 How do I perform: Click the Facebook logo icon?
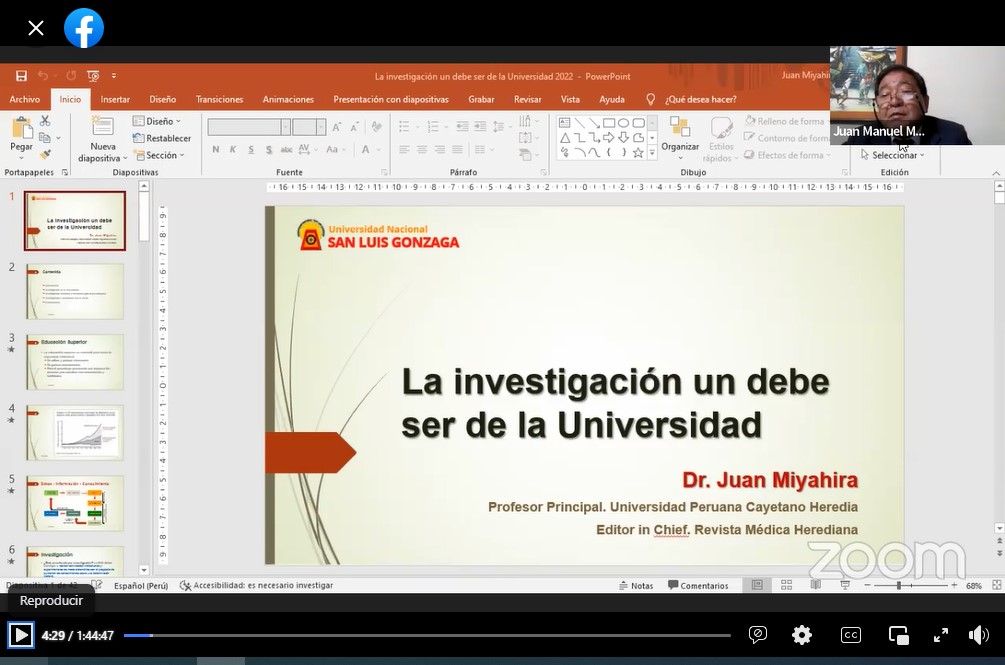tap(84, 28)
